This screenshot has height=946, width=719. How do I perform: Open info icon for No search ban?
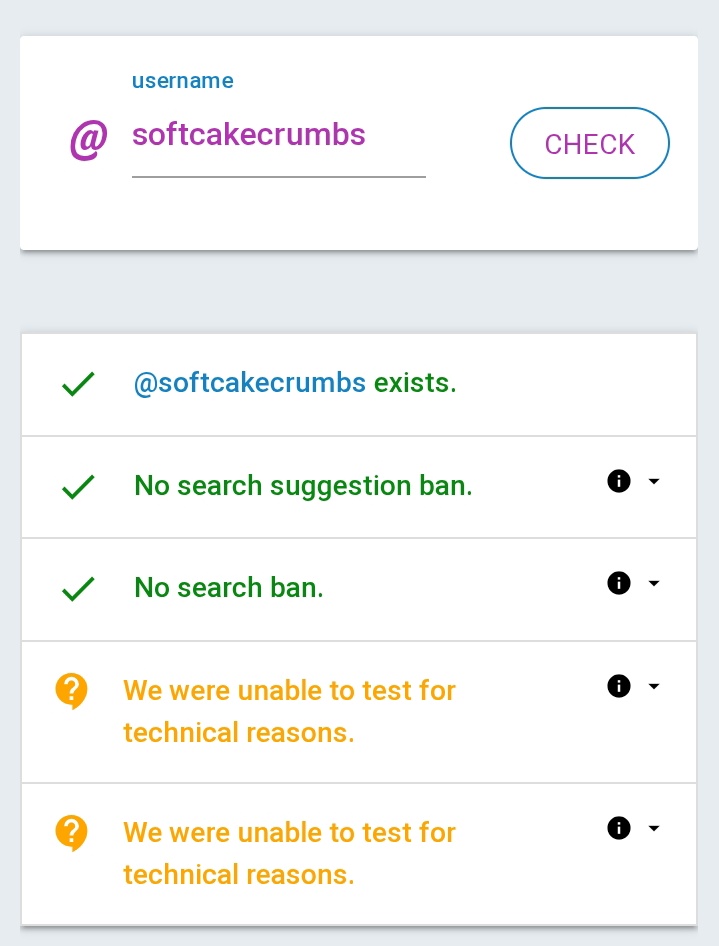click(x=619, y=583)
